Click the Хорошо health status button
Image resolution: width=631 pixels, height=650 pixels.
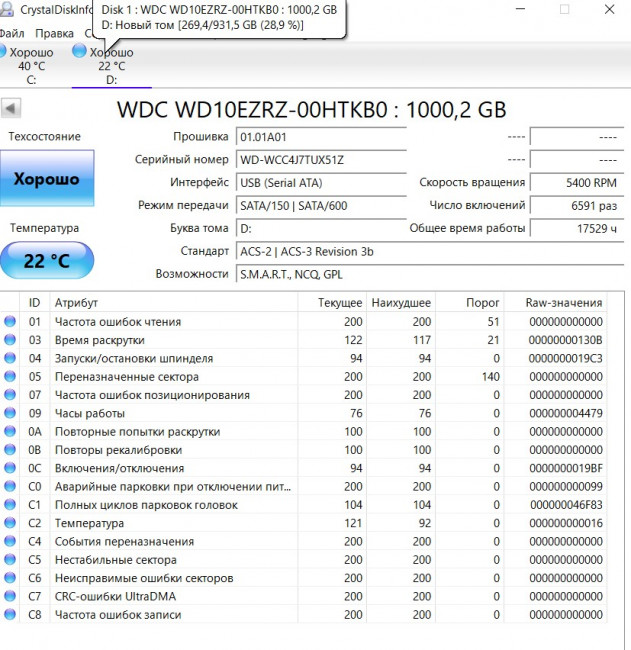(47, 178)
